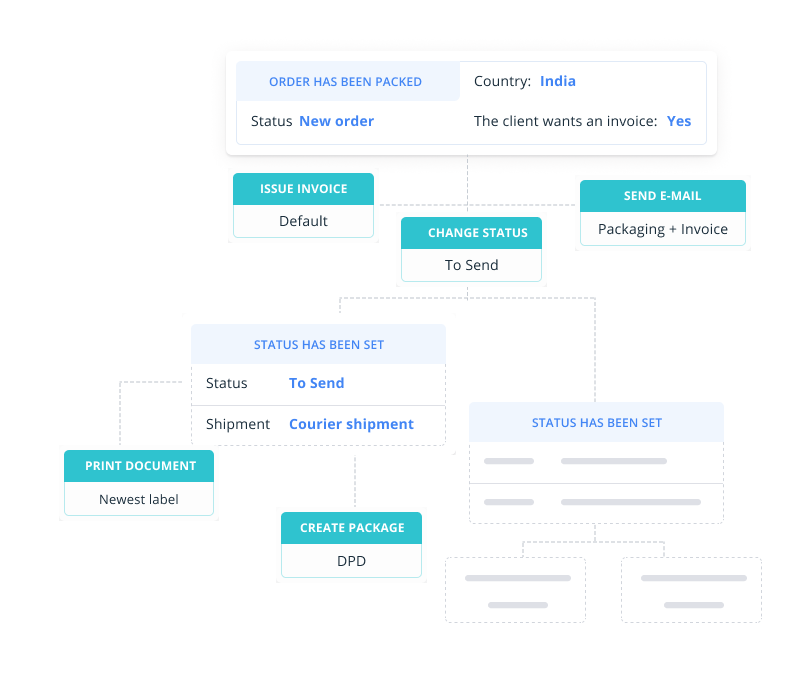Click the bottom-left placeholder node

click(x=515, y=590)
